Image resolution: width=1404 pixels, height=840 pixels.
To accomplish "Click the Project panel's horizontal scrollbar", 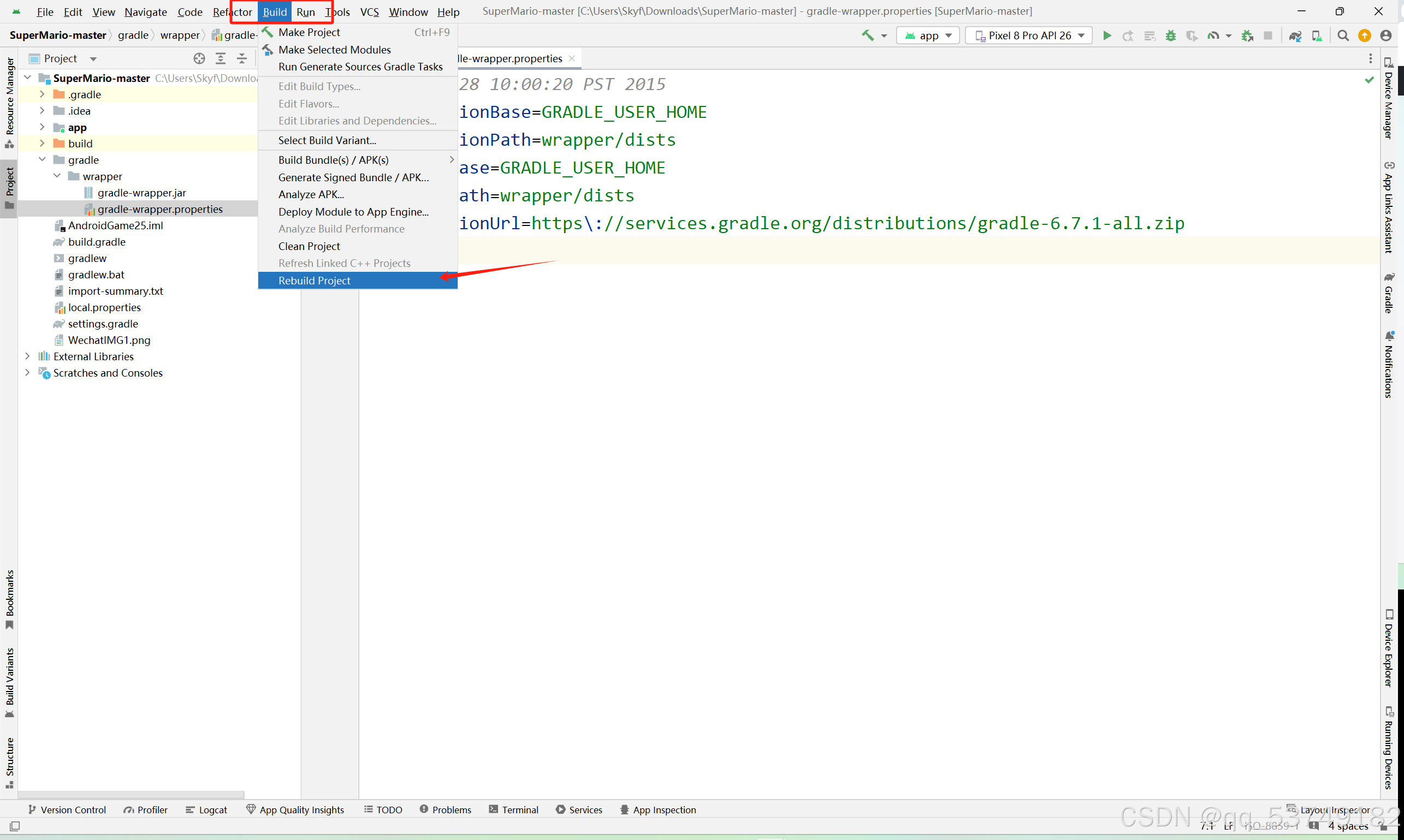I will pyautogui.click(x=131, y=795).
